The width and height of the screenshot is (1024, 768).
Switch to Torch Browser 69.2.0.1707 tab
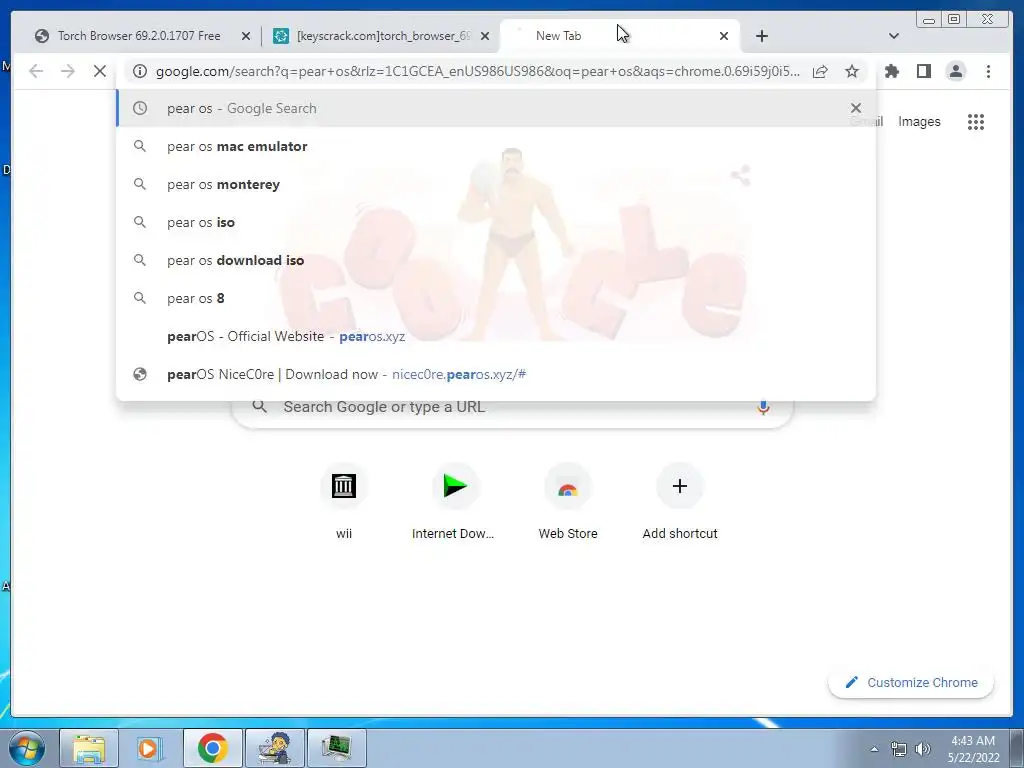[139, 36]
